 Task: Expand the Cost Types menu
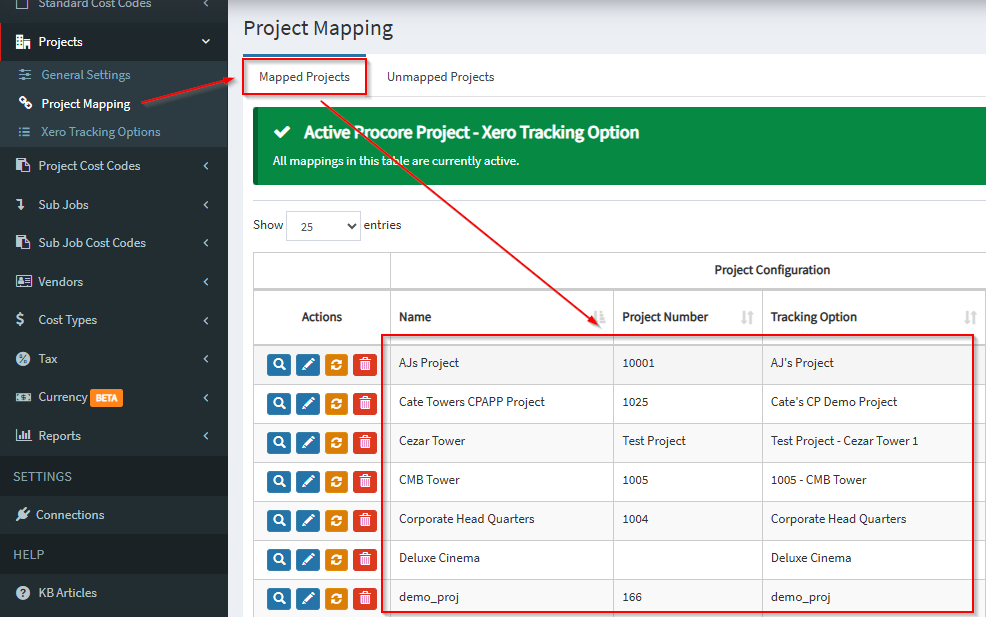click(x=114, y=320)
